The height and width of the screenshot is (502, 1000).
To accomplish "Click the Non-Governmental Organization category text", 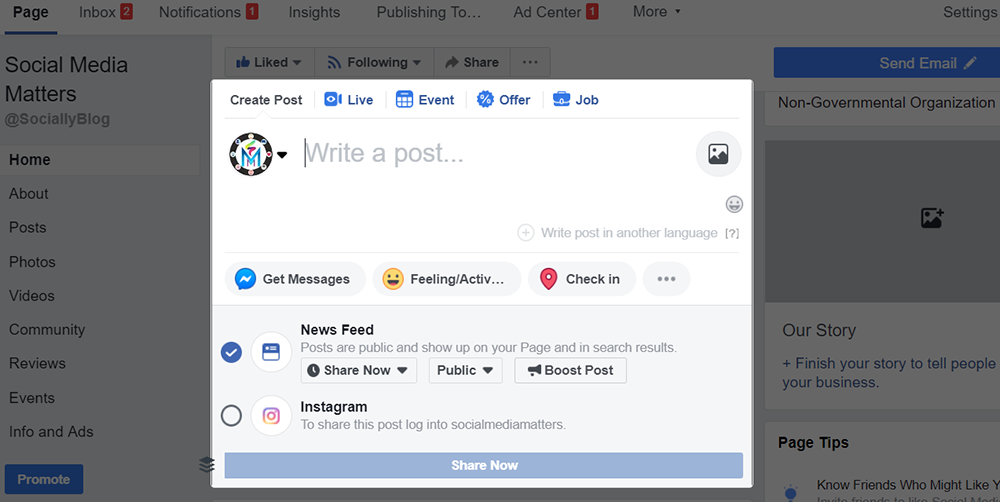I will coord(886,102).
